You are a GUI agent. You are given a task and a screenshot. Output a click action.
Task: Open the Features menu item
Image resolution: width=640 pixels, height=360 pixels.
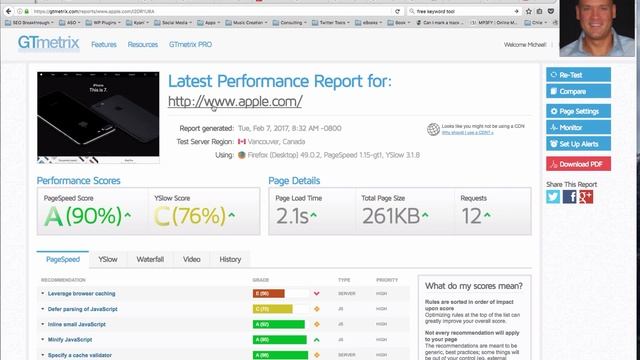(104, 44)
